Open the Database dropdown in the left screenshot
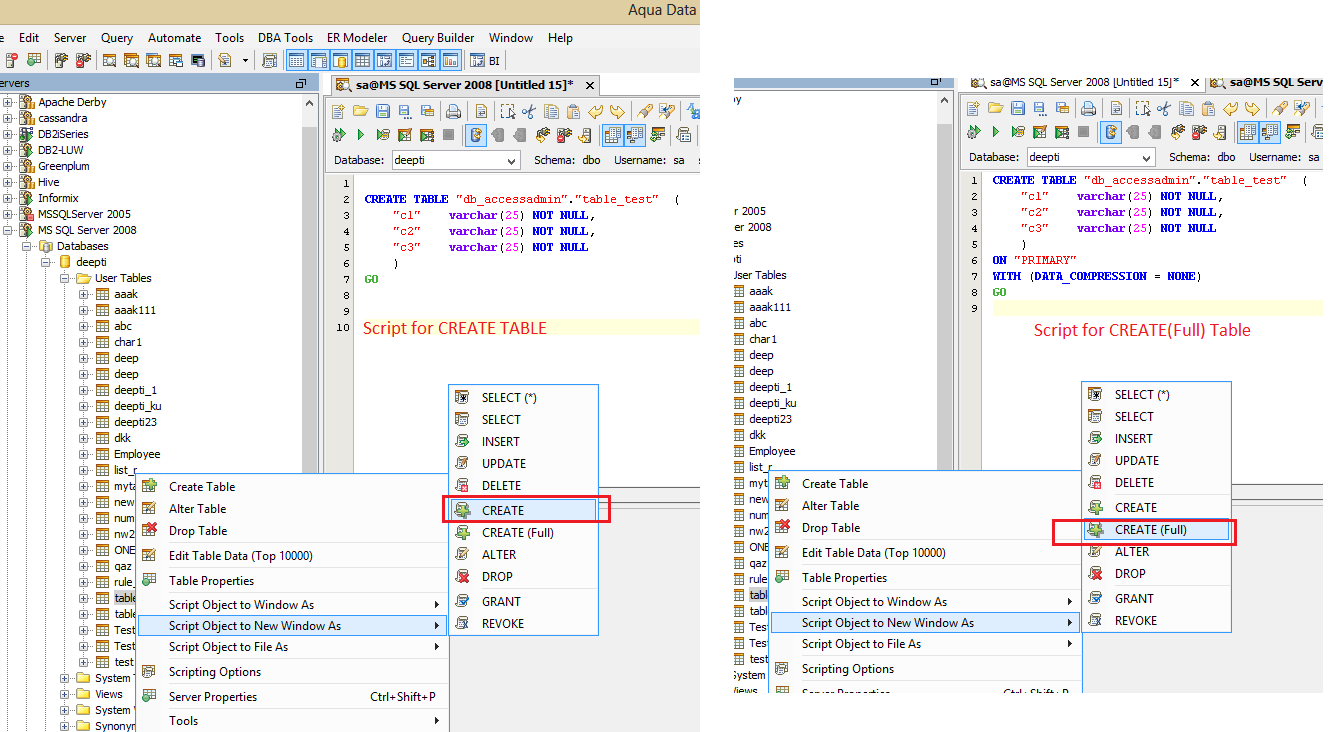1331x732 pixels. coord(511,160)
